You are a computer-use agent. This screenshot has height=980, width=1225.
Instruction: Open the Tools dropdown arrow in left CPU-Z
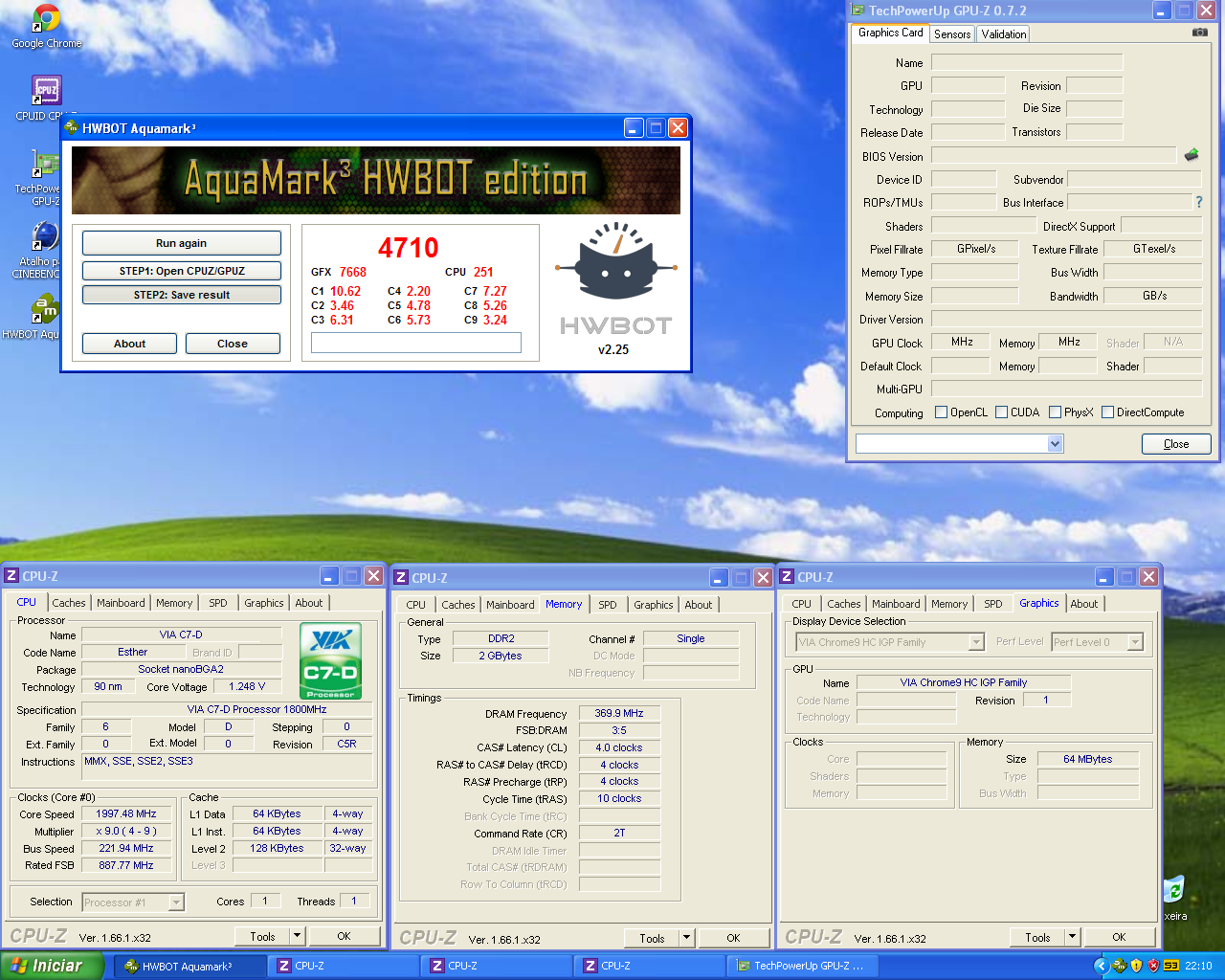point(298,936)
